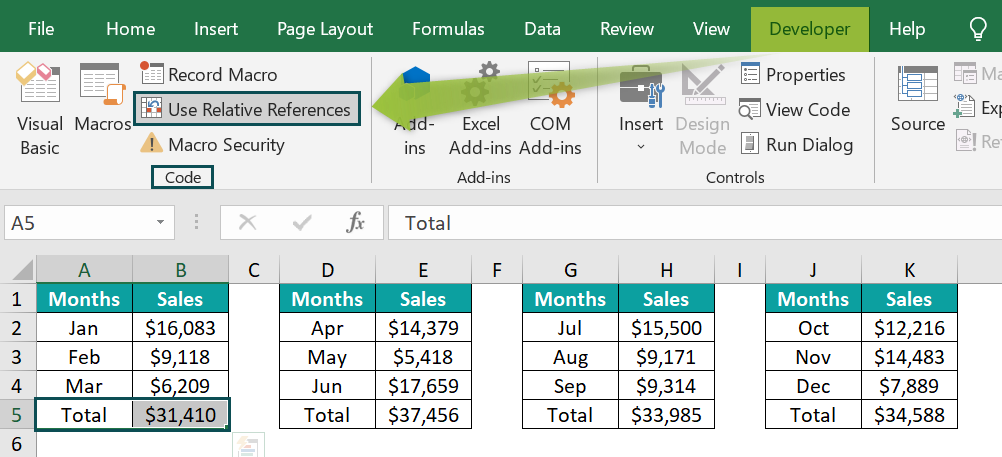1002x457 pixels.
Task: Open the Help tab
Action: click(907, 29)
